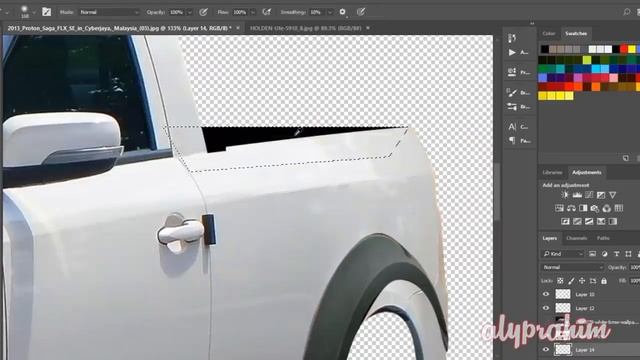Open the Brushes panel icon

pyautogui.click(x=512, y=93)
